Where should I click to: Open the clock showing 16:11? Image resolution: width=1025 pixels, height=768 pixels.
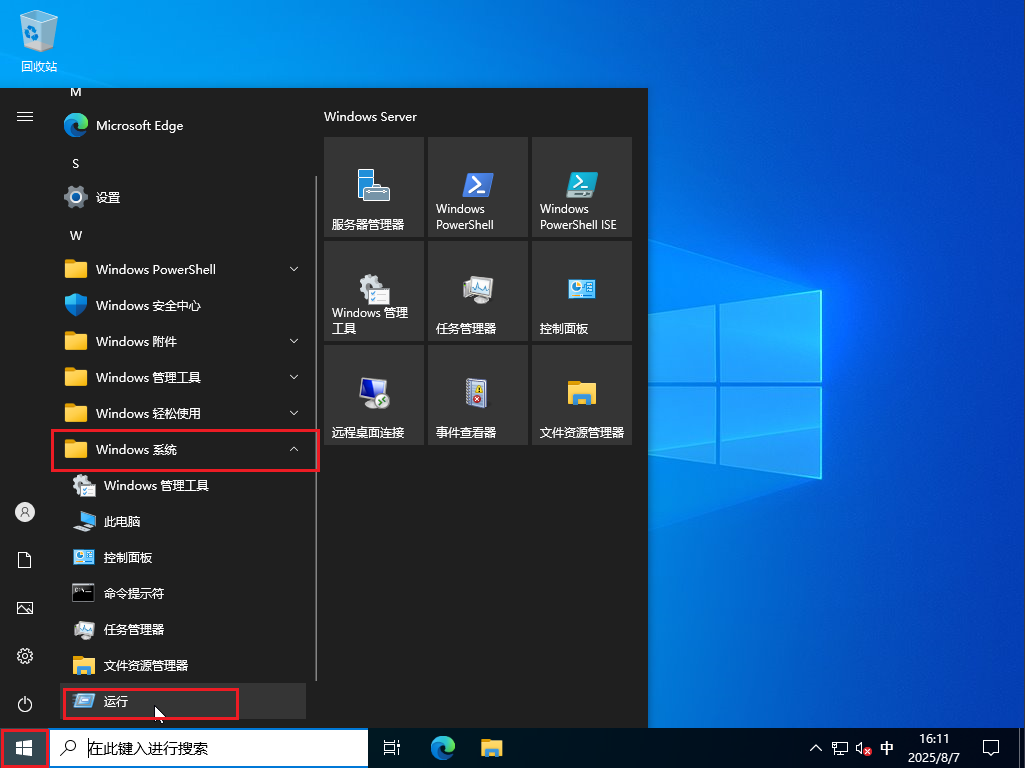coord(933,748)
